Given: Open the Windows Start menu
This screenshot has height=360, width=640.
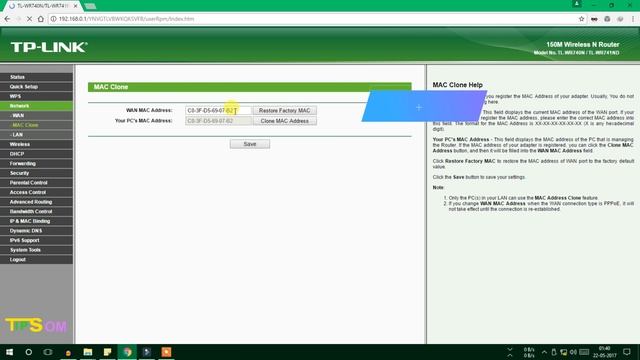Looking at the screenshot, I should [x=9, y=352].
